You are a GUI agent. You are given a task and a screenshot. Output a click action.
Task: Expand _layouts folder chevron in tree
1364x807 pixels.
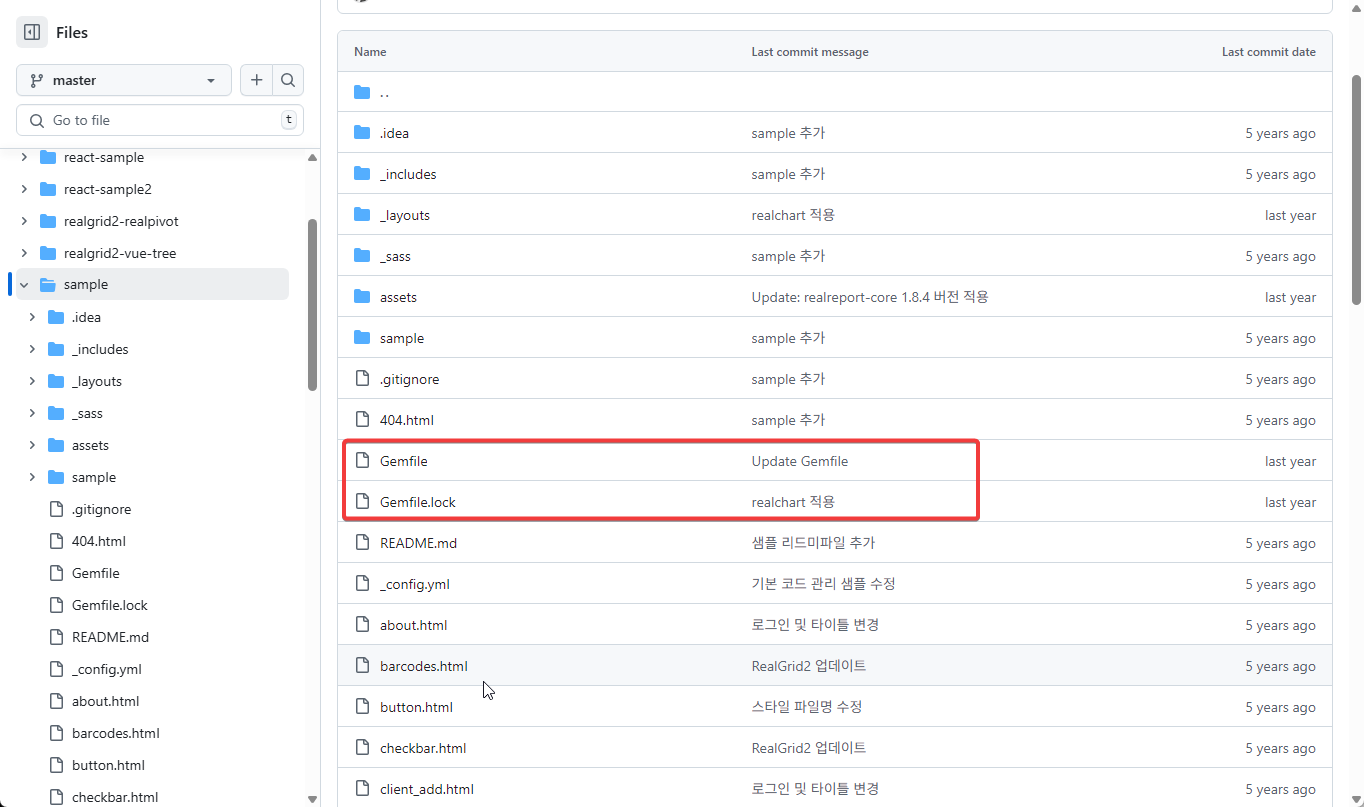tap(32, 381)
